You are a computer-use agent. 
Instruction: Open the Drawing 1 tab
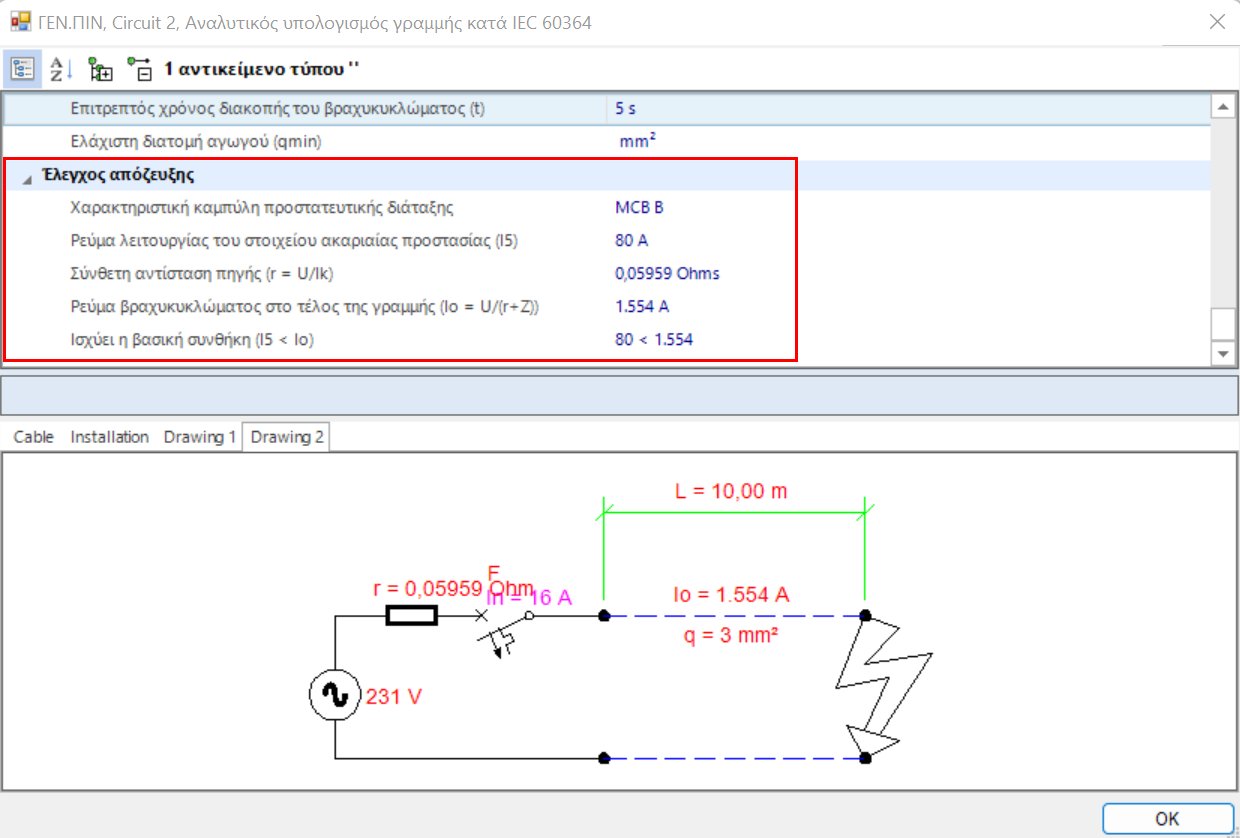tap(200, 436)
